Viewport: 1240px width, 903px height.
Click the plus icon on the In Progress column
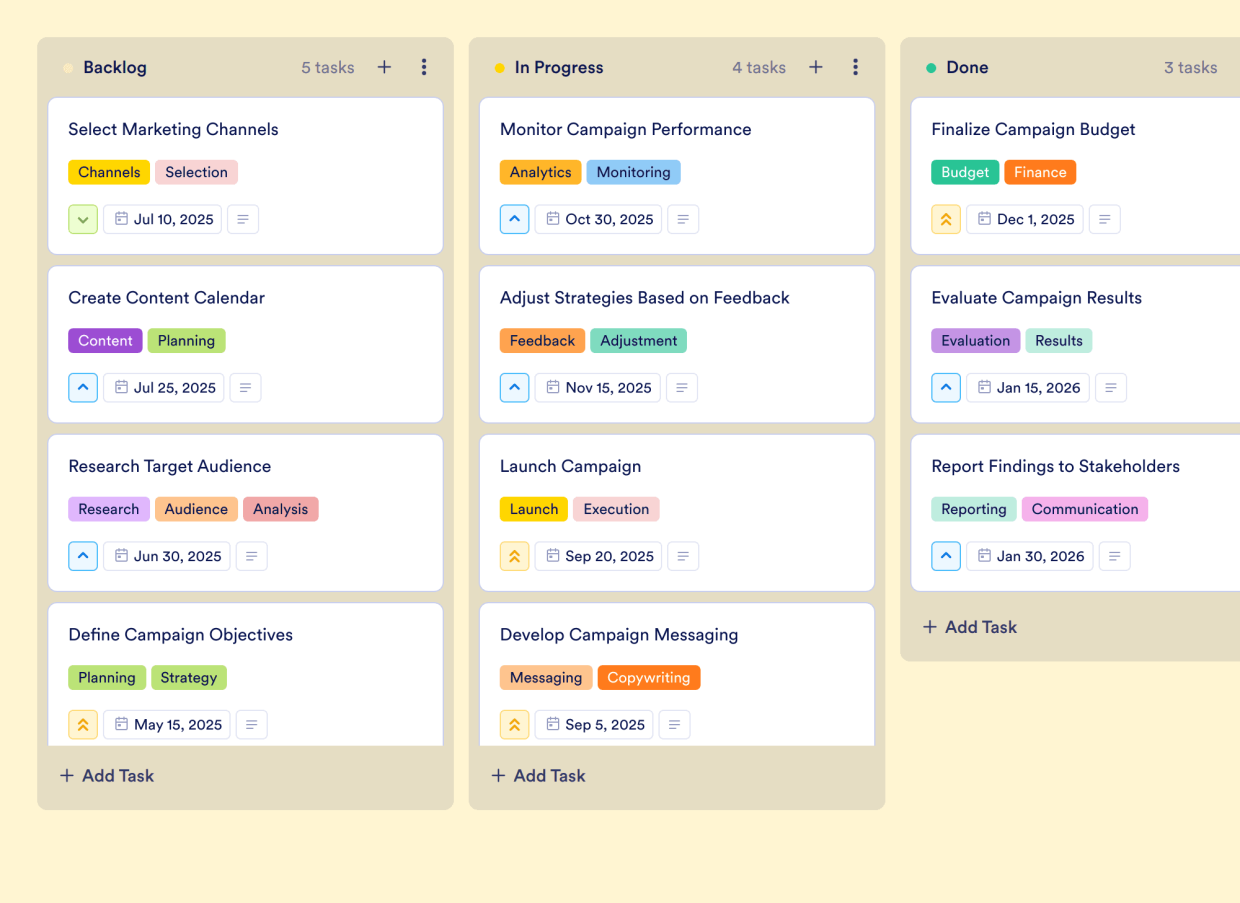816,67
